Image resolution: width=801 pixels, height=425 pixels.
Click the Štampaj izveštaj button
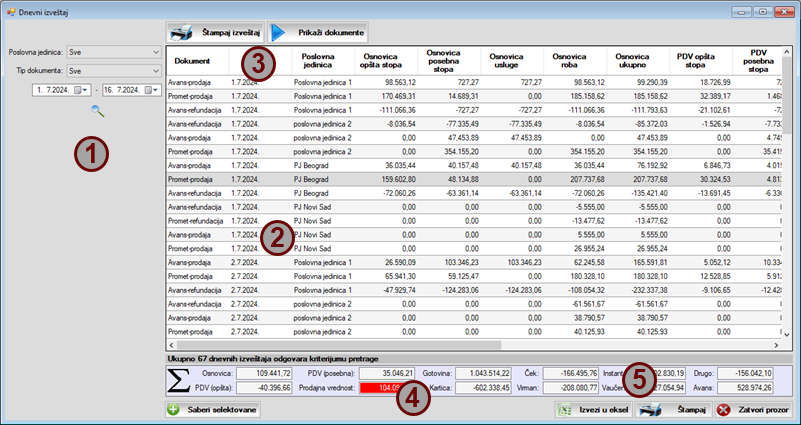[x=215, y=33]
